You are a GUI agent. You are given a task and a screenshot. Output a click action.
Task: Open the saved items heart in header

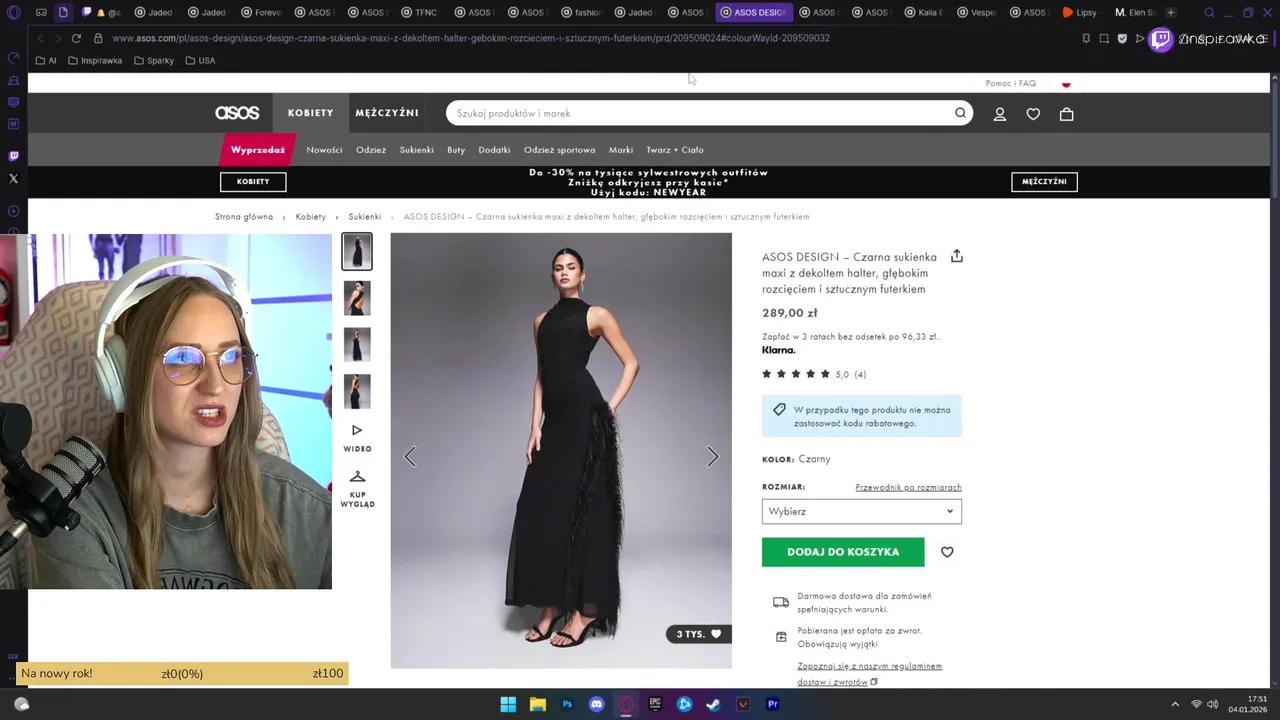[x=1033, y=114]
